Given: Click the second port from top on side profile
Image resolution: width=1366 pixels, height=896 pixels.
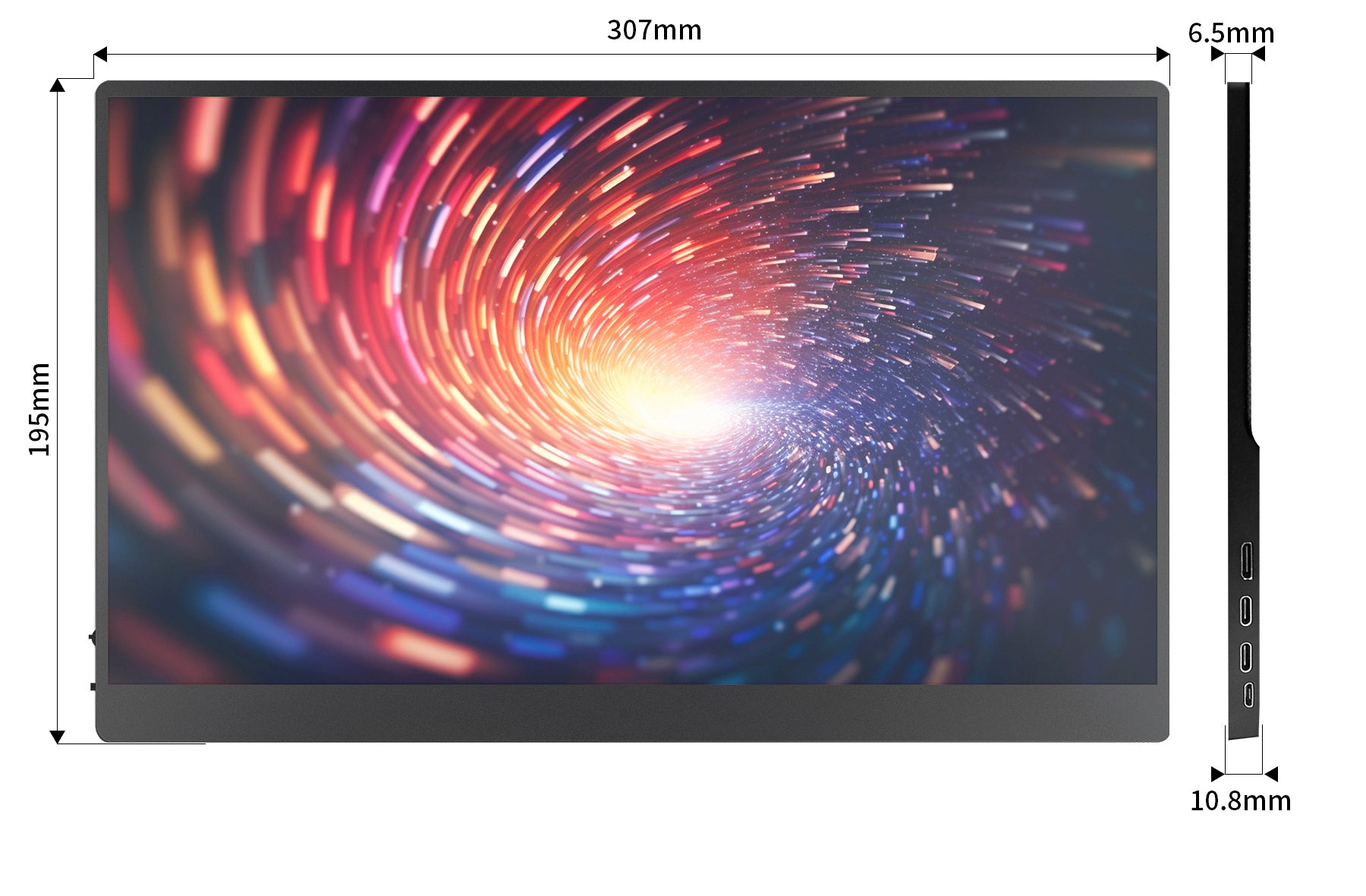Looking at the screenshot, I should (1246, 610).
